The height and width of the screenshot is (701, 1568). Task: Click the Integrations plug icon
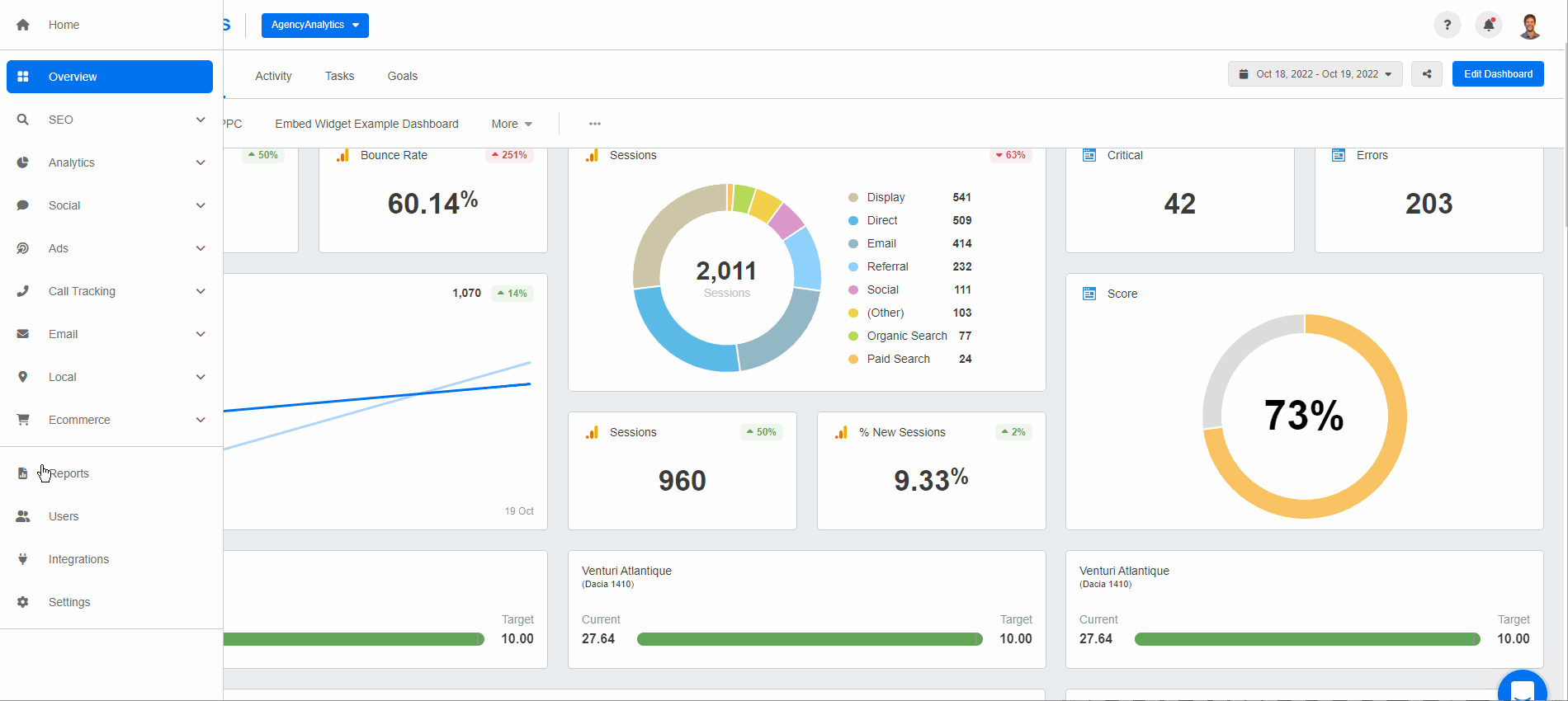(x=23, y=559)
